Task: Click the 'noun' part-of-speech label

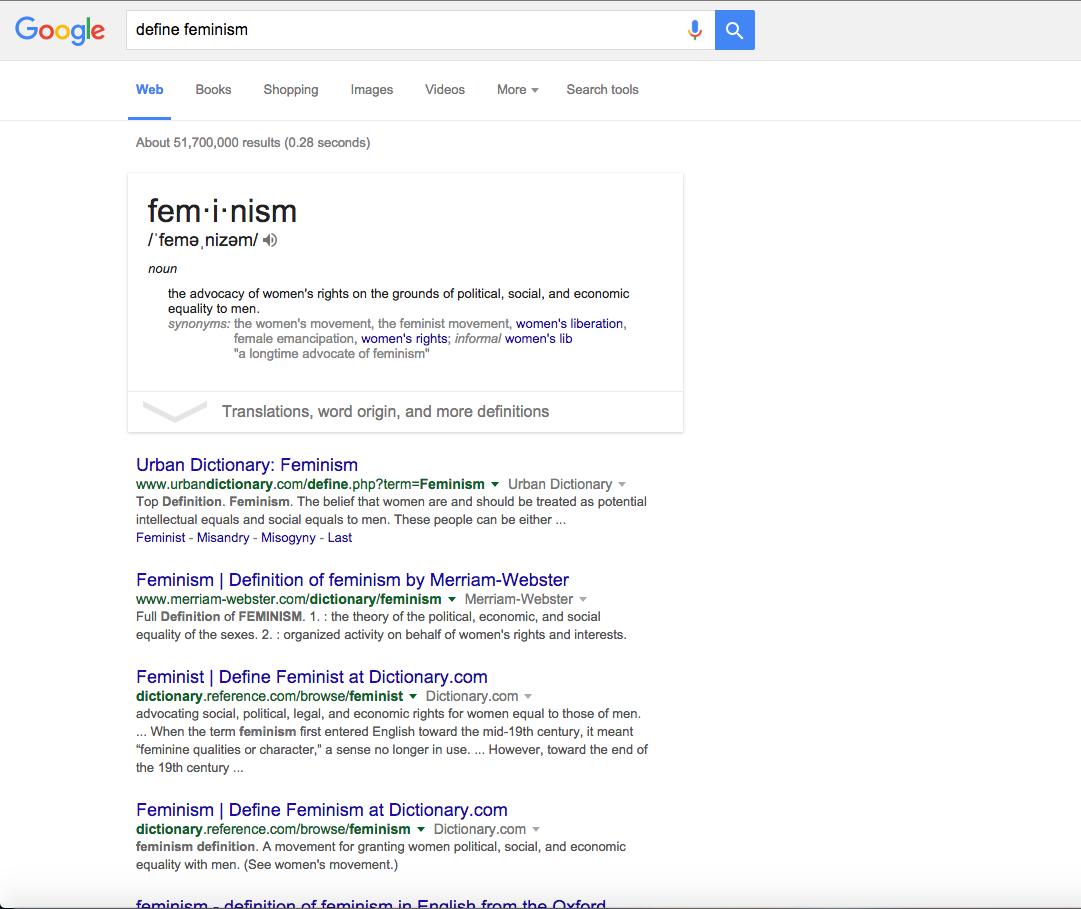Action: tap(163, 269)
